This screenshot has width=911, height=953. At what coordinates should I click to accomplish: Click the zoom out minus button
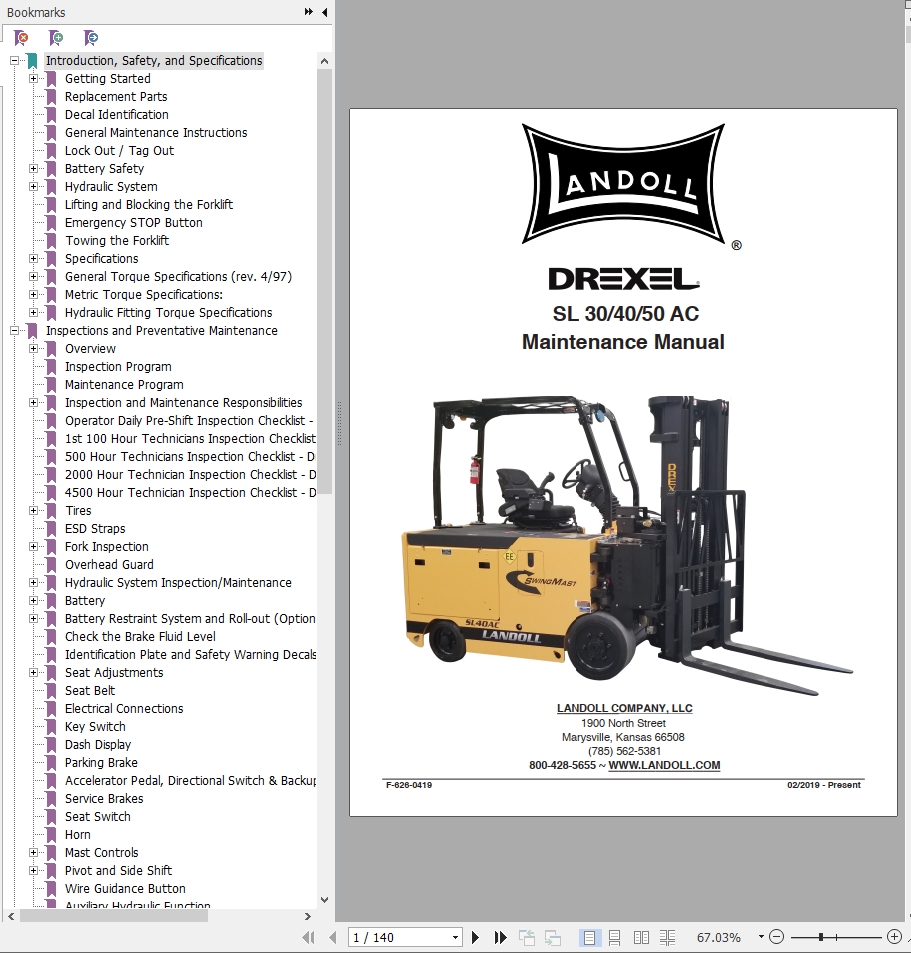[776, 937]
